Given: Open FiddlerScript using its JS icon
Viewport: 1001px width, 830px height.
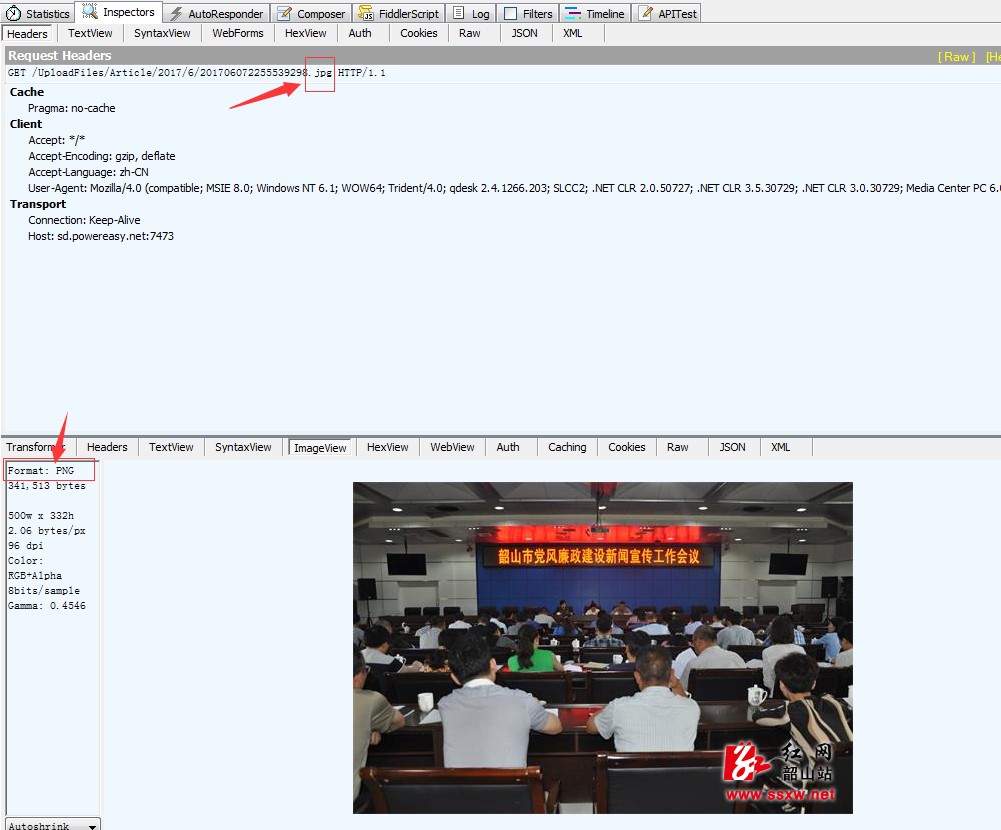Looking at the screenshot, I should pos(366,14).
